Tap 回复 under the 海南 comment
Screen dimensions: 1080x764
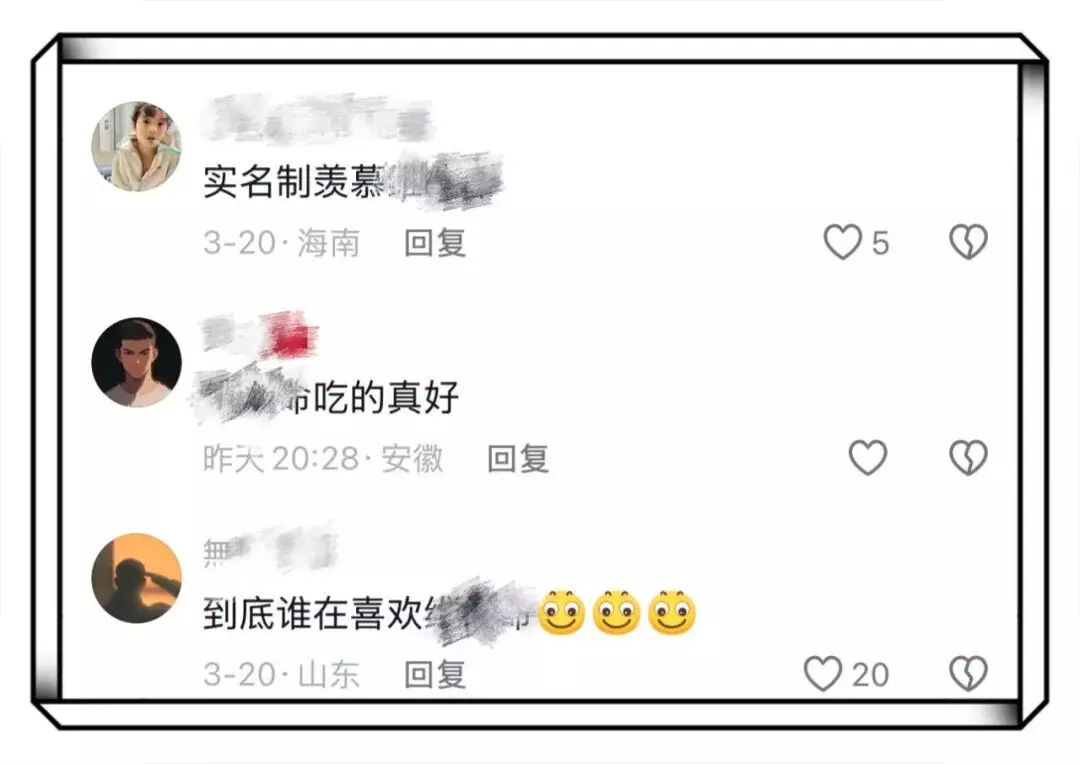435,243
